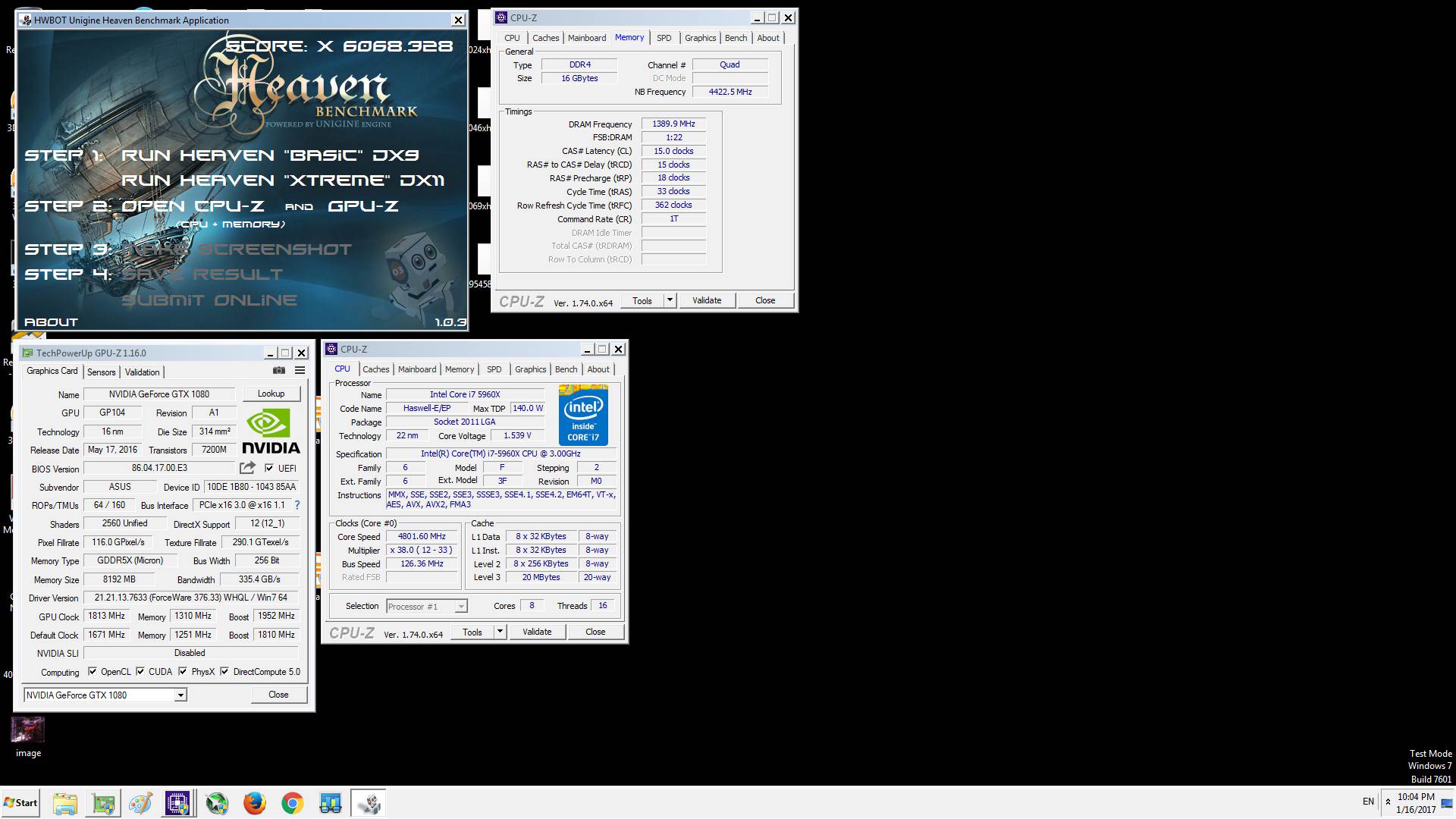Screen dimensions: 1456x819
Task: Open Firefox from the taskbar
Action: click(x=255, y=803)
